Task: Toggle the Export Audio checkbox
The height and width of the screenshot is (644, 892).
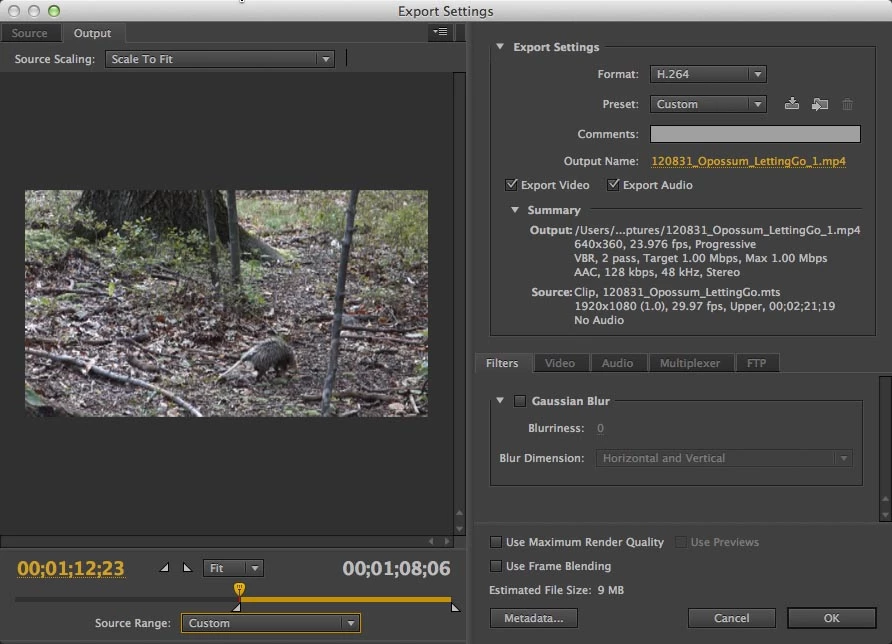Action: coord(613,184)
